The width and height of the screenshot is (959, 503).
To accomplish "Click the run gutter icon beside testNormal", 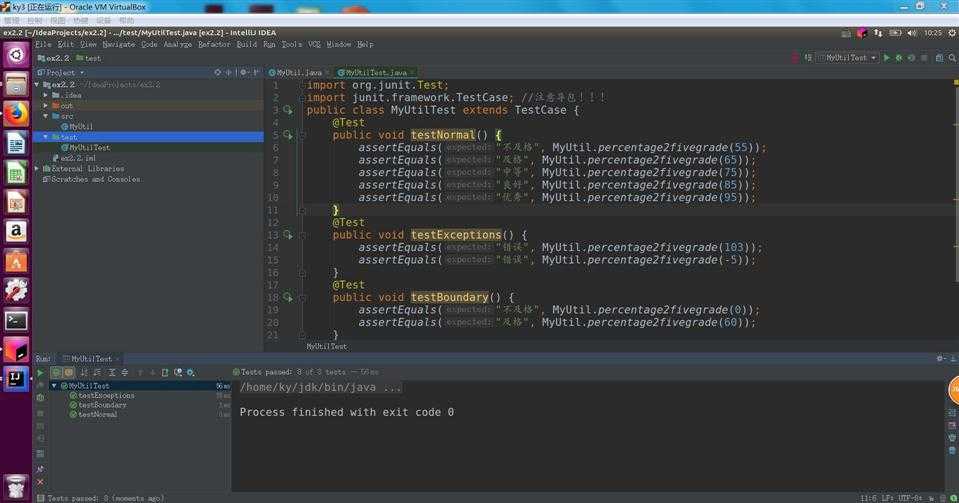I will [x=287, y=135].
